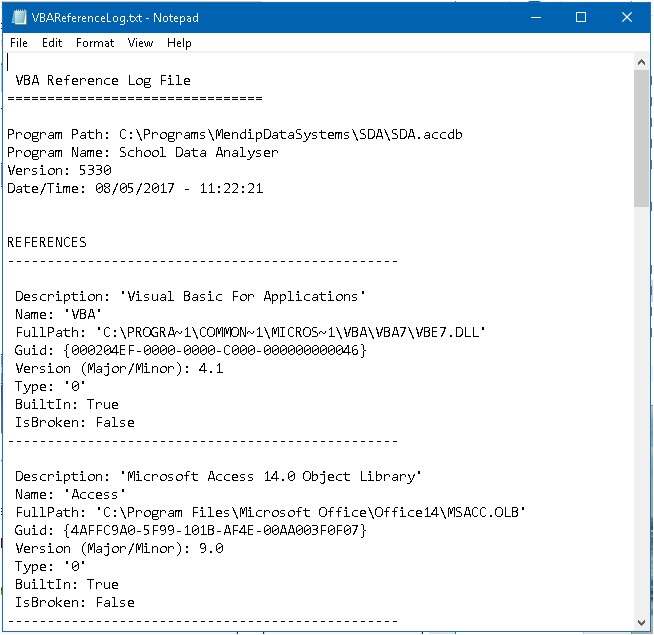
Task: Open the Help menu
Action: 179,43
